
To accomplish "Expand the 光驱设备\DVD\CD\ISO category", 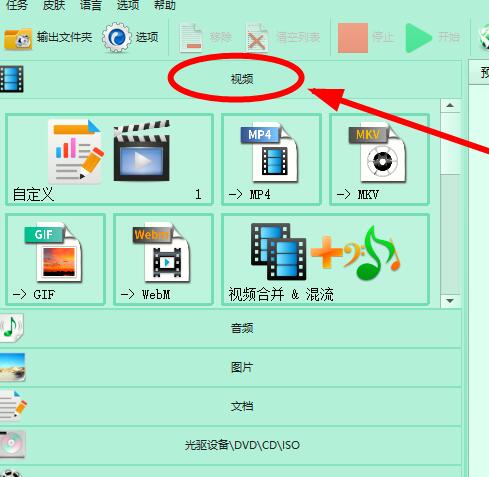I will [x=231, y=445].
